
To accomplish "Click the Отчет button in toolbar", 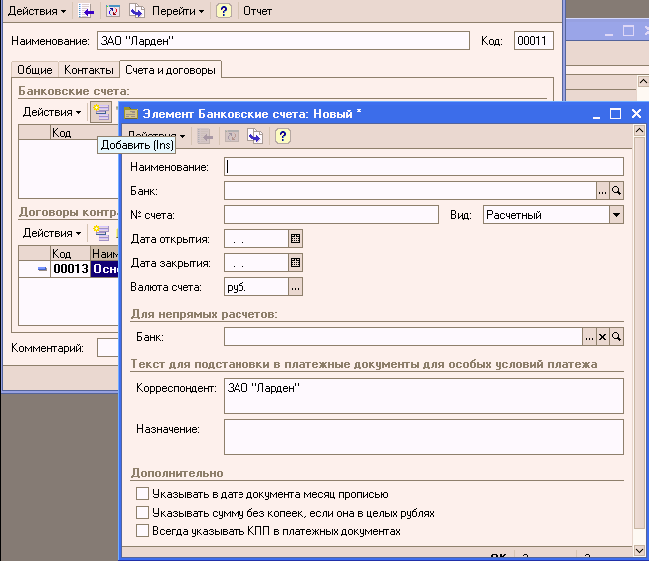I will 257,11.
